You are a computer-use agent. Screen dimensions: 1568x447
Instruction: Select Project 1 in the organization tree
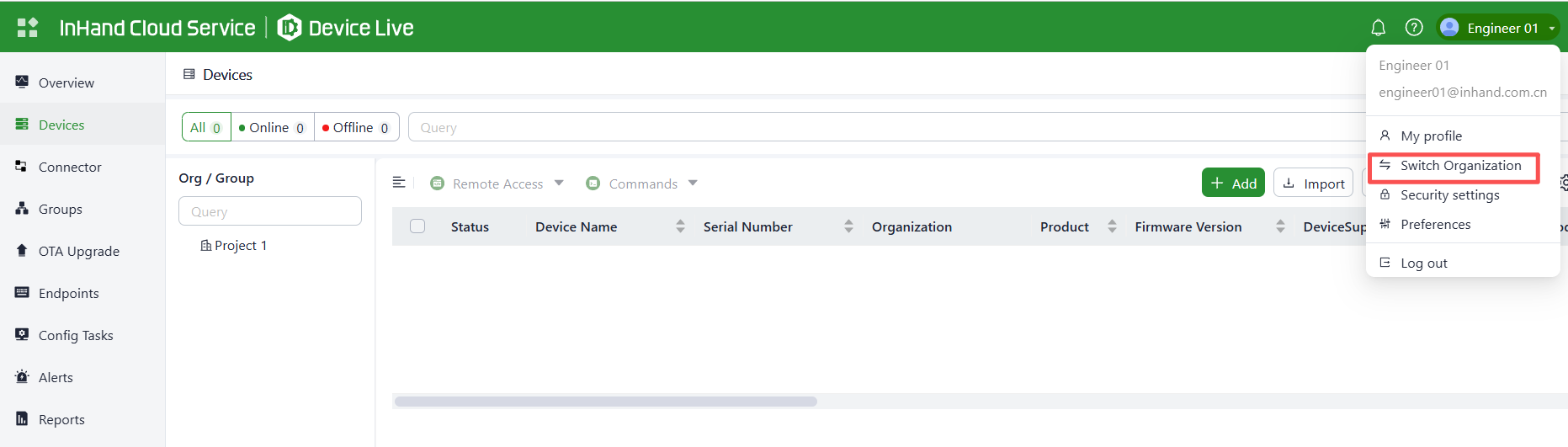point(240,245)
